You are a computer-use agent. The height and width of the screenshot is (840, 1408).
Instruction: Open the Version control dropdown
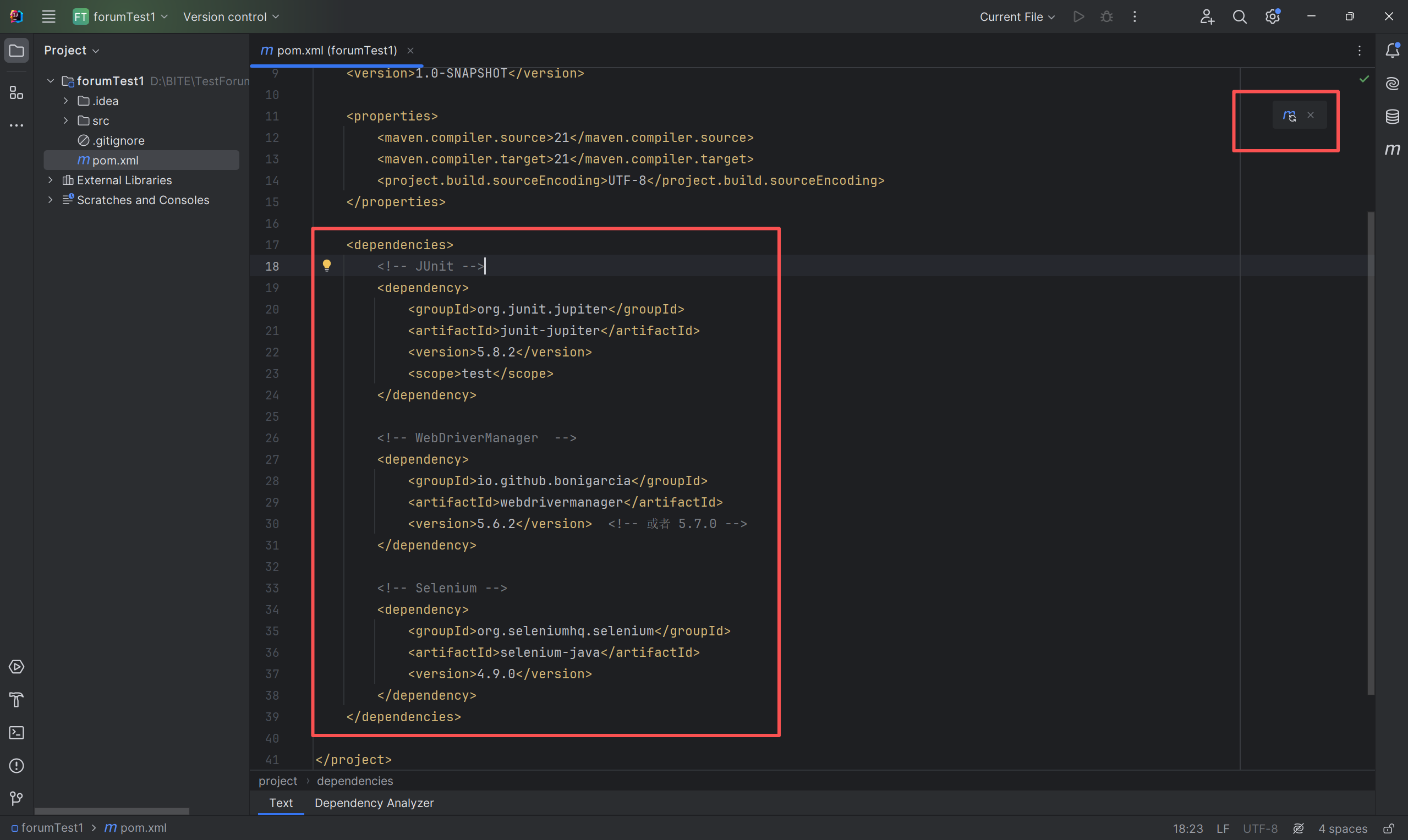coord(231,17)
